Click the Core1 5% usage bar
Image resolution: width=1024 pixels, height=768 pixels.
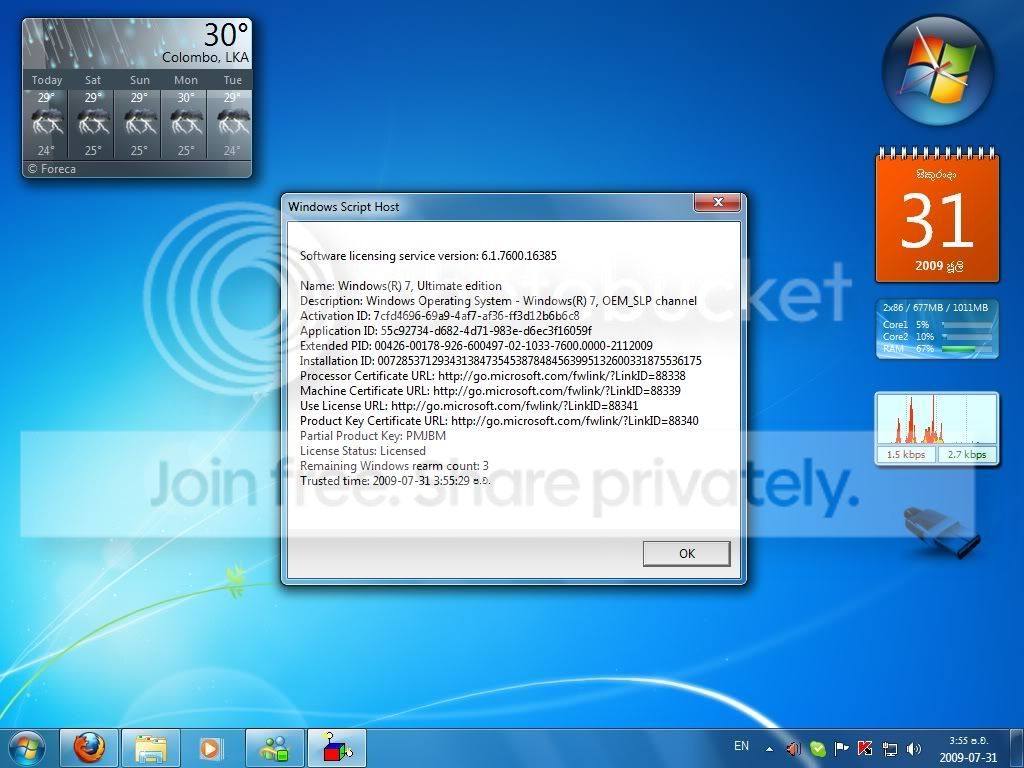(x=967, y=325)
